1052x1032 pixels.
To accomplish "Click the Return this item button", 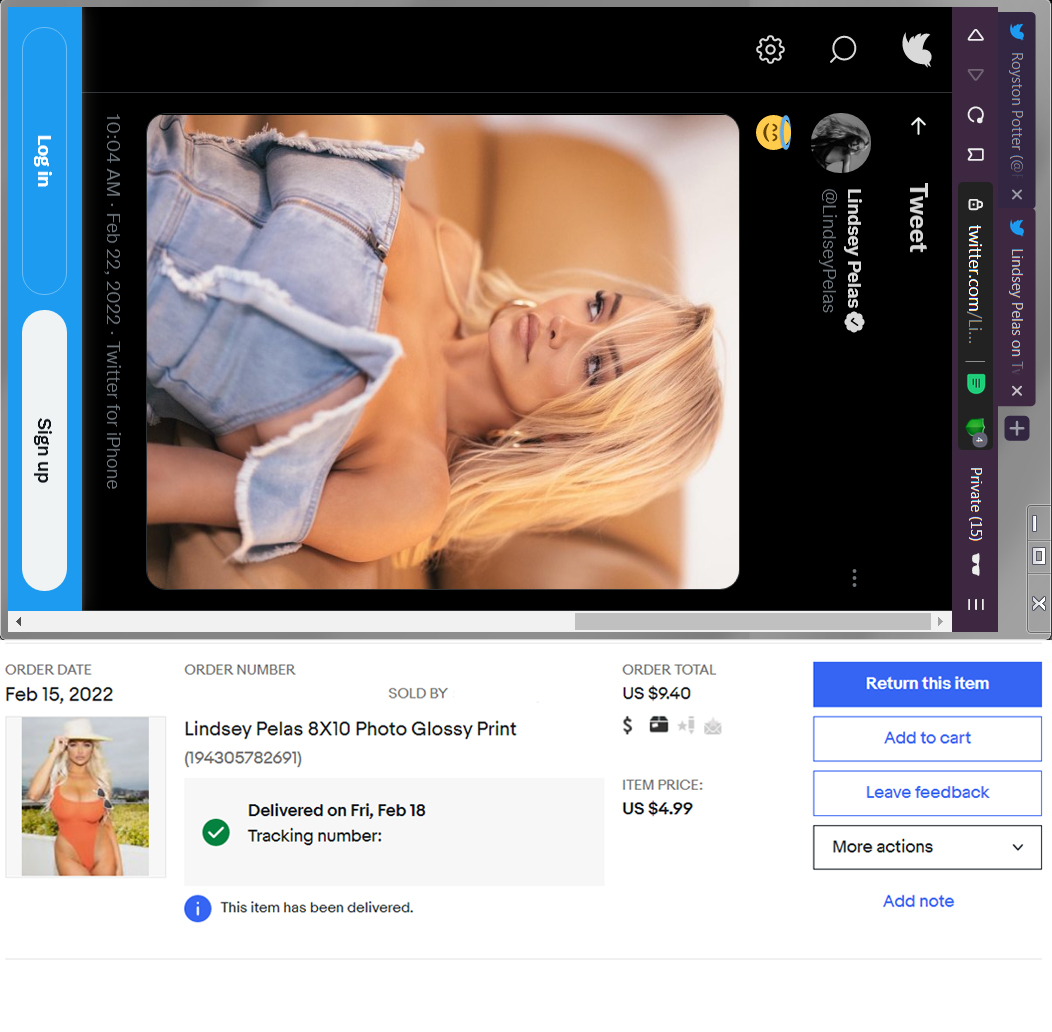I will point(927,684).
